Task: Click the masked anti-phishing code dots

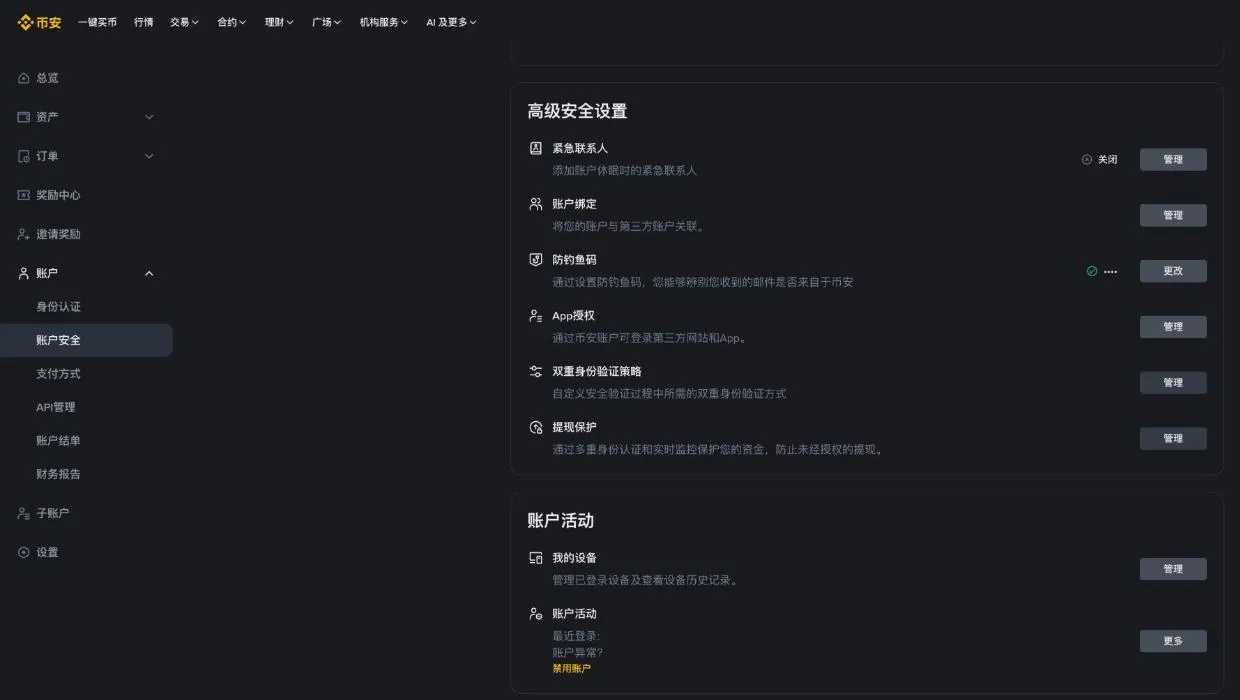Action: 1110,272
